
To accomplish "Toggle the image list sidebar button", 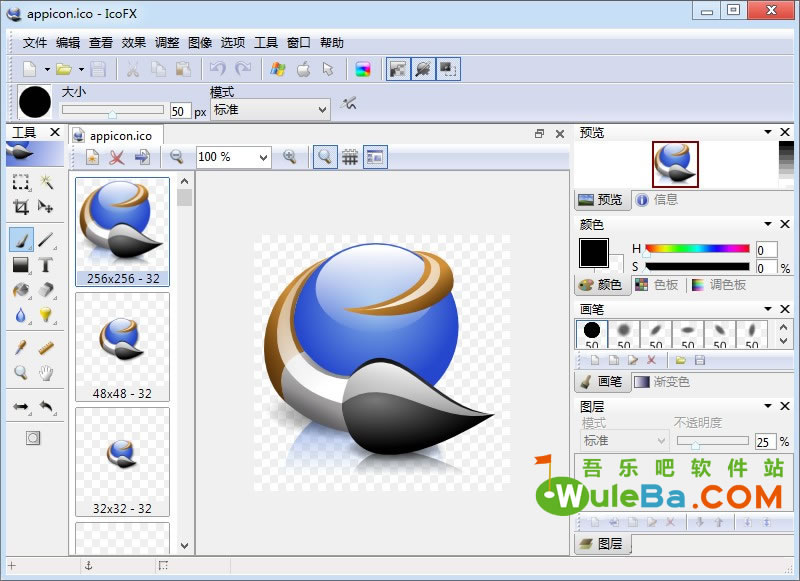I will (x=375, y=157).
